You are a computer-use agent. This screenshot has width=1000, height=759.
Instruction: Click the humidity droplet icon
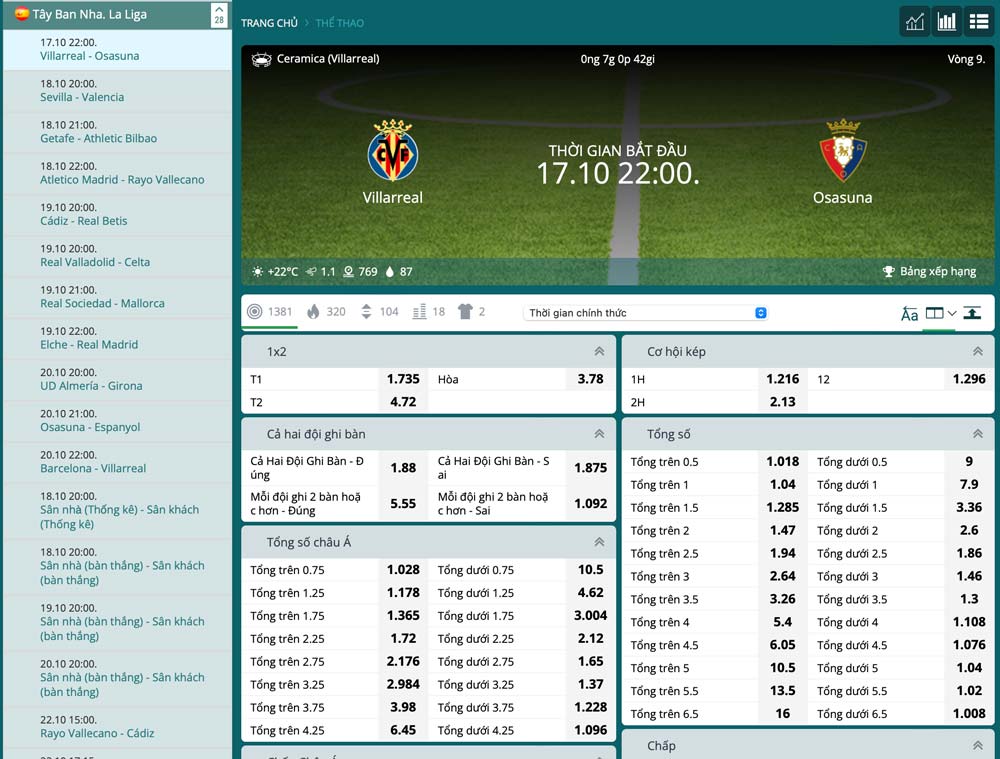pos(390,272)
